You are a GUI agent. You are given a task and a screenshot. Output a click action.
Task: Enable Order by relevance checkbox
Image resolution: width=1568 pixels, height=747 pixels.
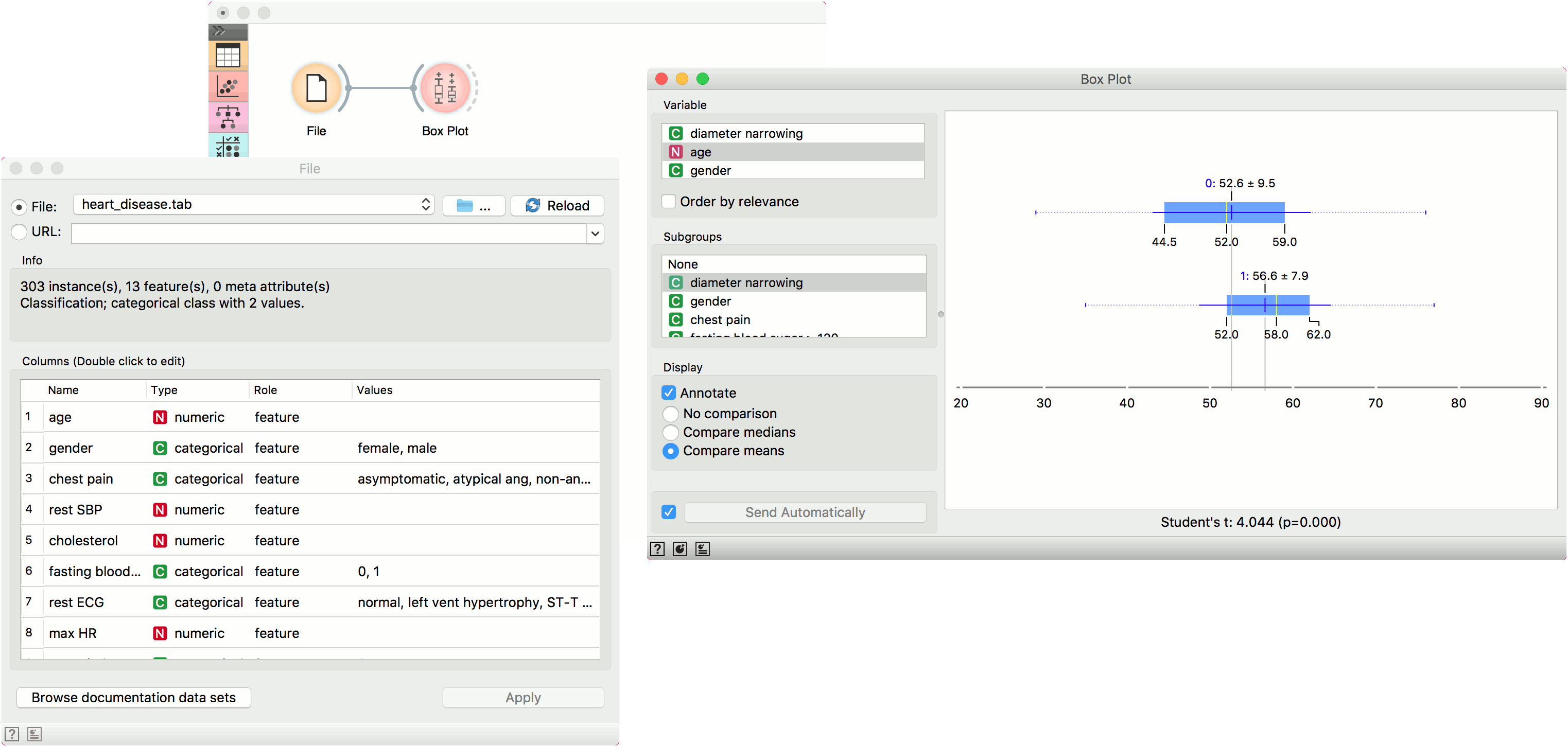[x=669, y=201]
